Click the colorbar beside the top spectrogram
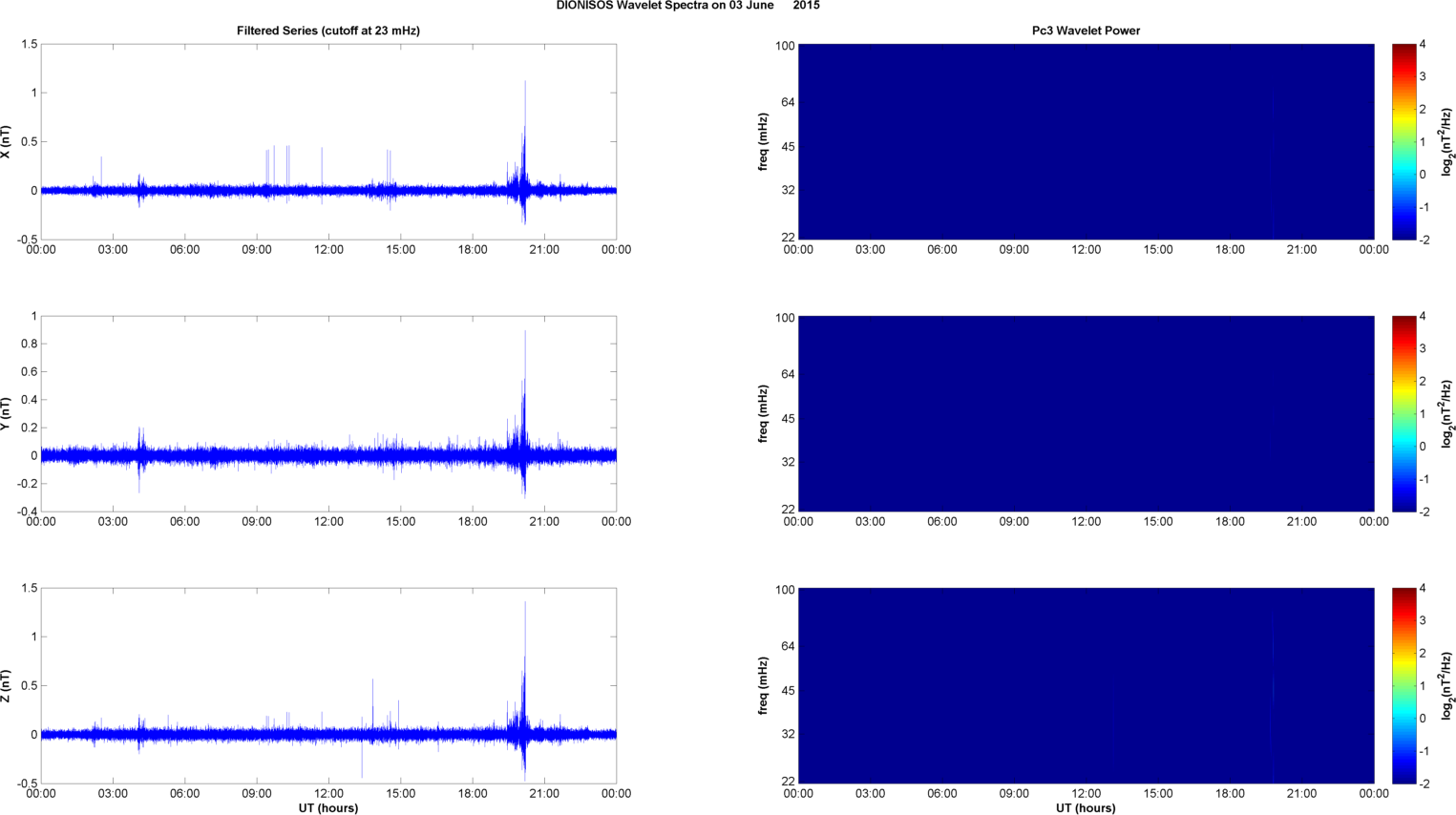This screenshot has width=1456, height=815. click(x=1403, y=141)
